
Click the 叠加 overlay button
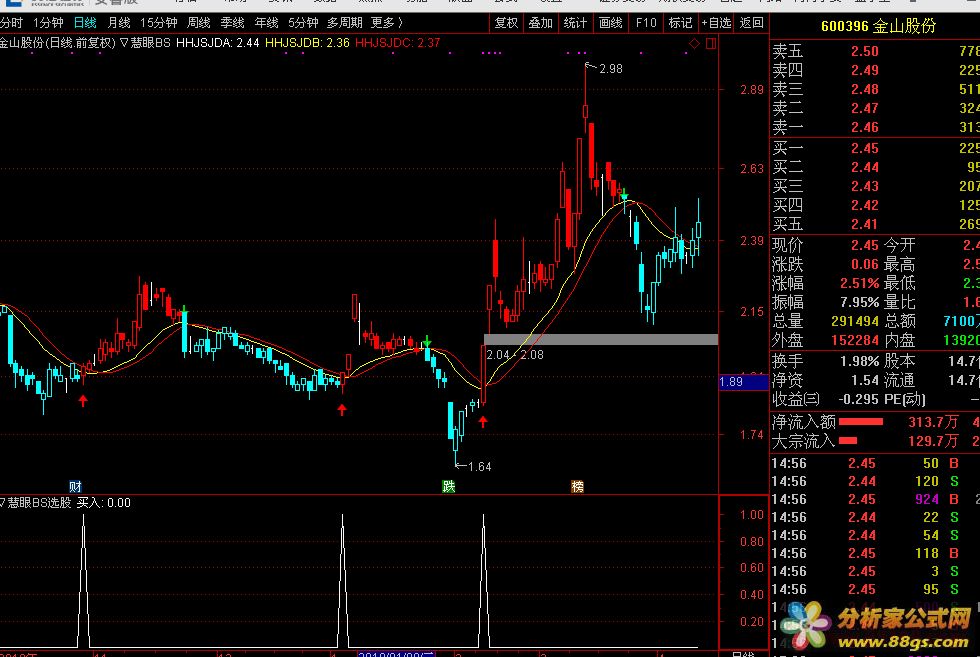pos(541,23)
